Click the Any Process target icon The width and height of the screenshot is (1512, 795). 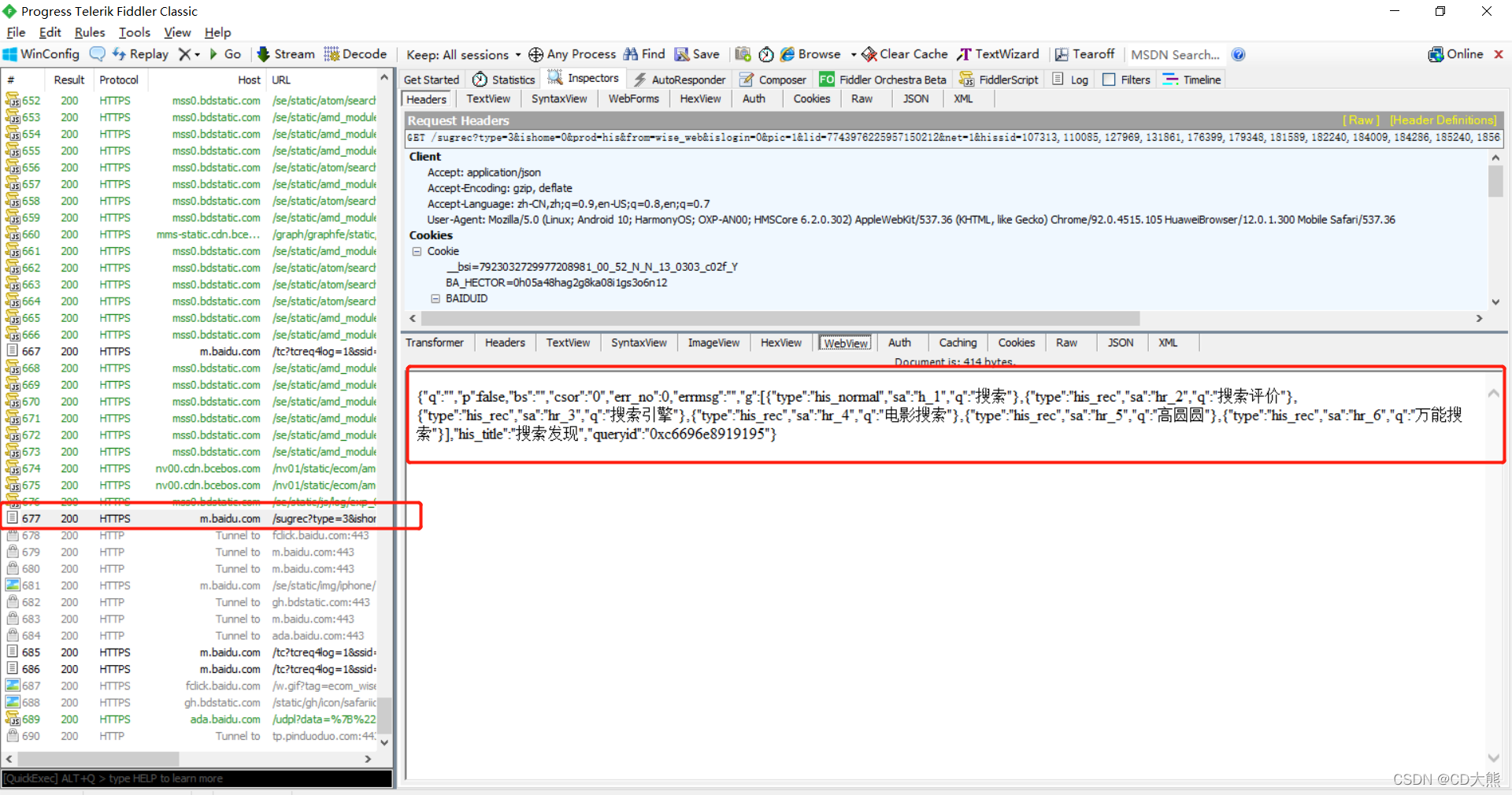click(535, 54)
